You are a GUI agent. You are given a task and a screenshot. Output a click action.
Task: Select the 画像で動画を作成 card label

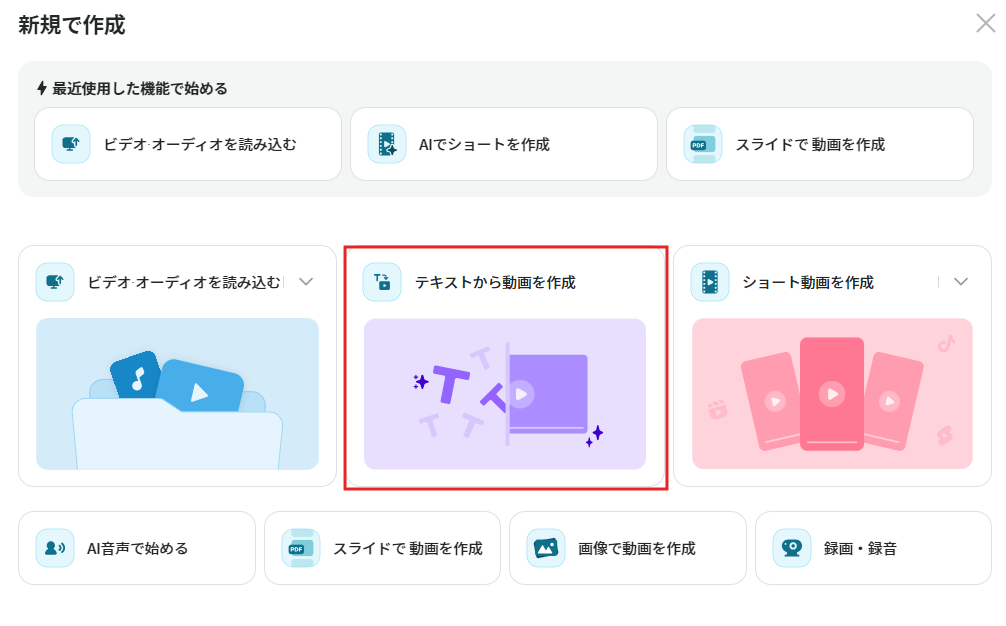tap(636, 548)
